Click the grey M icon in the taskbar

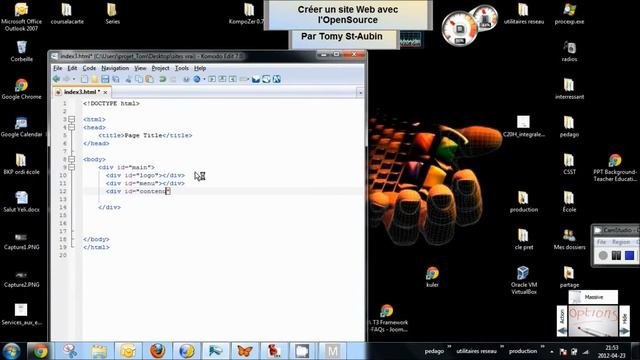tap(332, 351)
